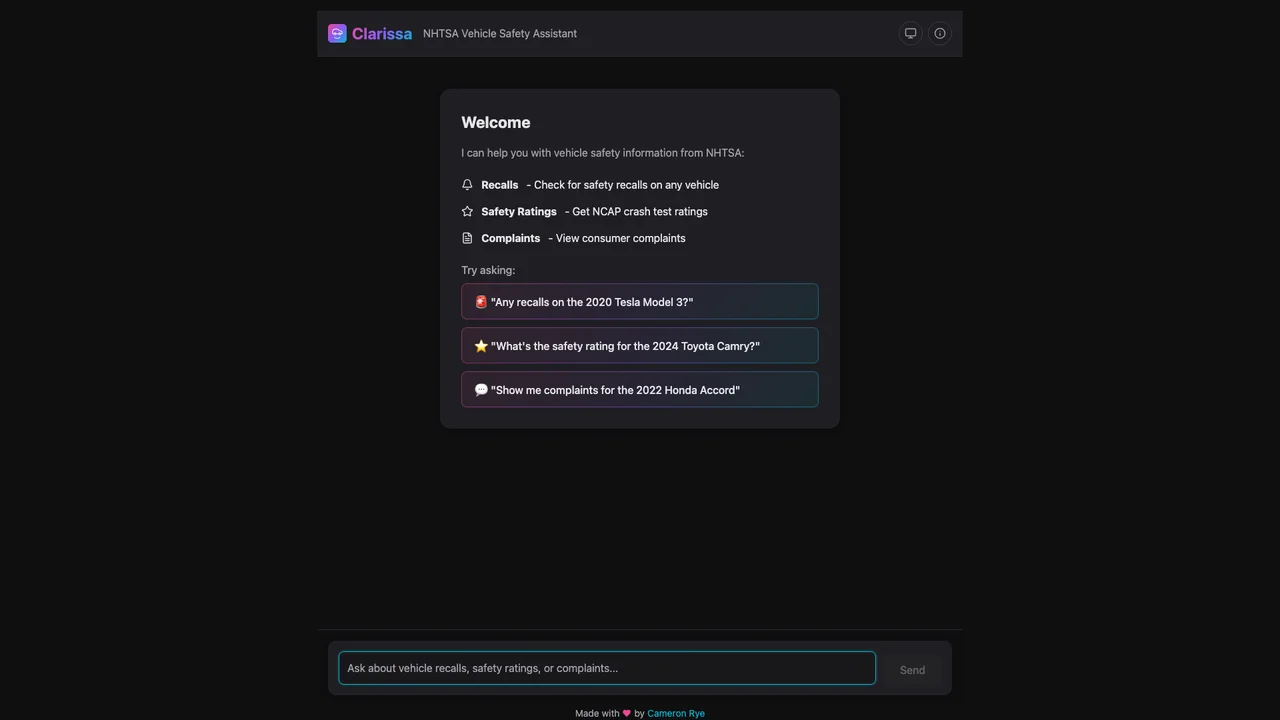
Task: Choose the 2022 Honda Accord complaints prompt
Action: (639, 389)
